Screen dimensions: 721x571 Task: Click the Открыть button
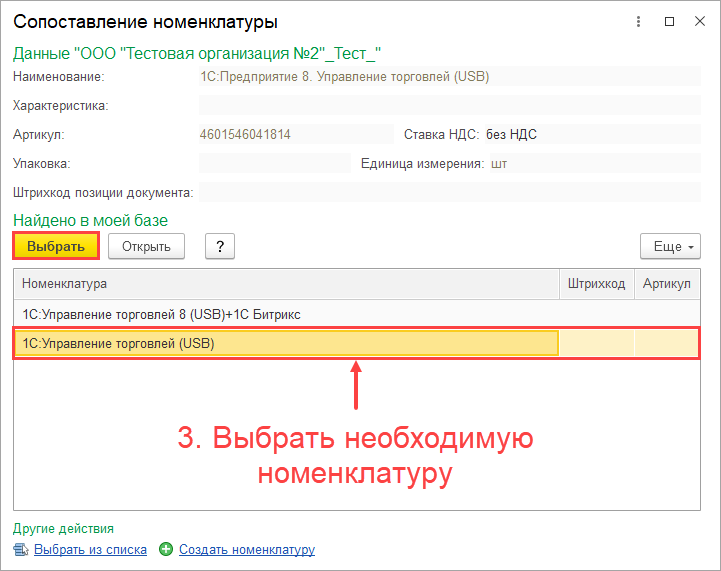pyautogui.click(x=146, y=246)
